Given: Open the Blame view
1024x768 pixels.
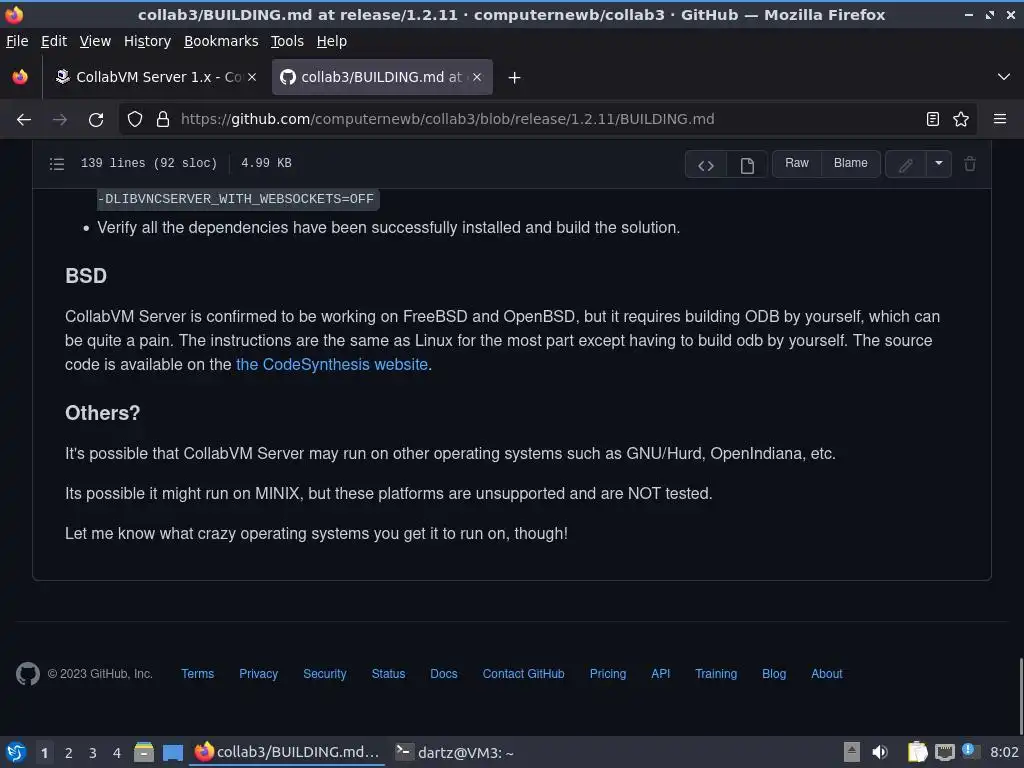Looking at the screenshot, I should [850, 163].
